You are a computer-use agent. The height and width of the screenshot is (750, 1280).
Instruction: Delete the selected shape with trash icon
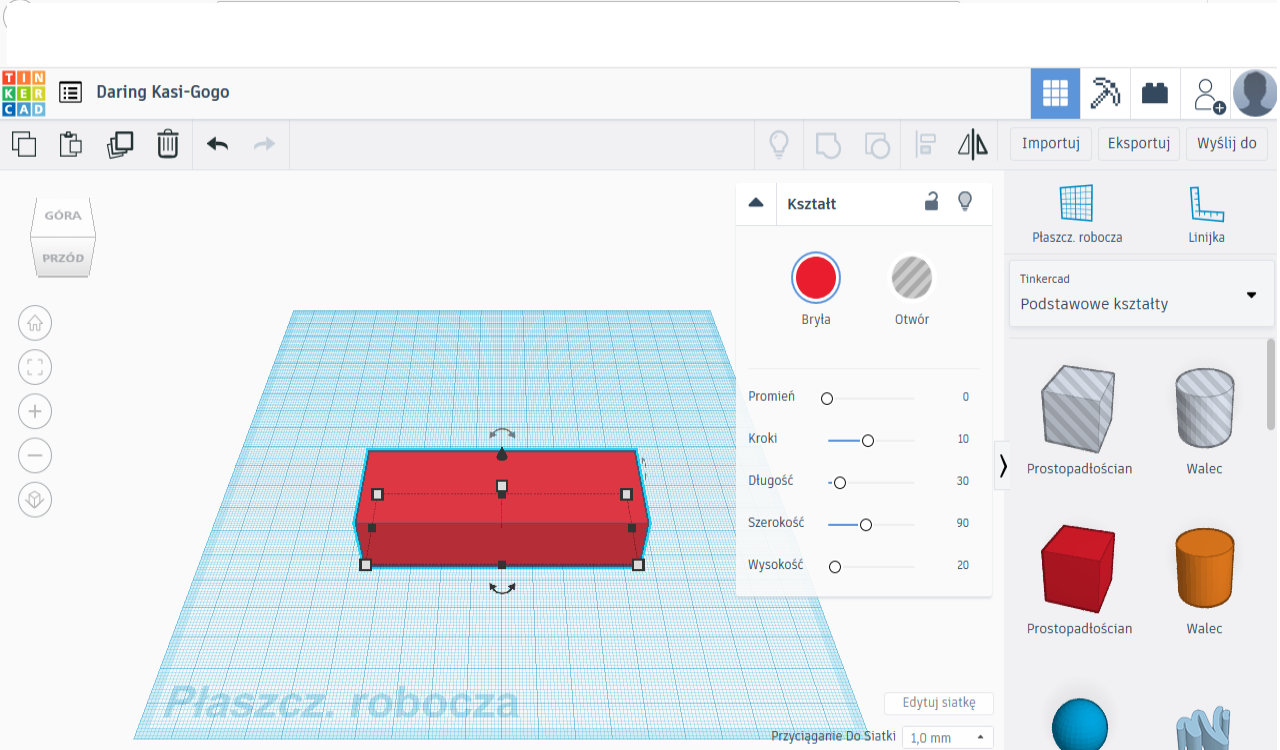[x=168, y=144]
